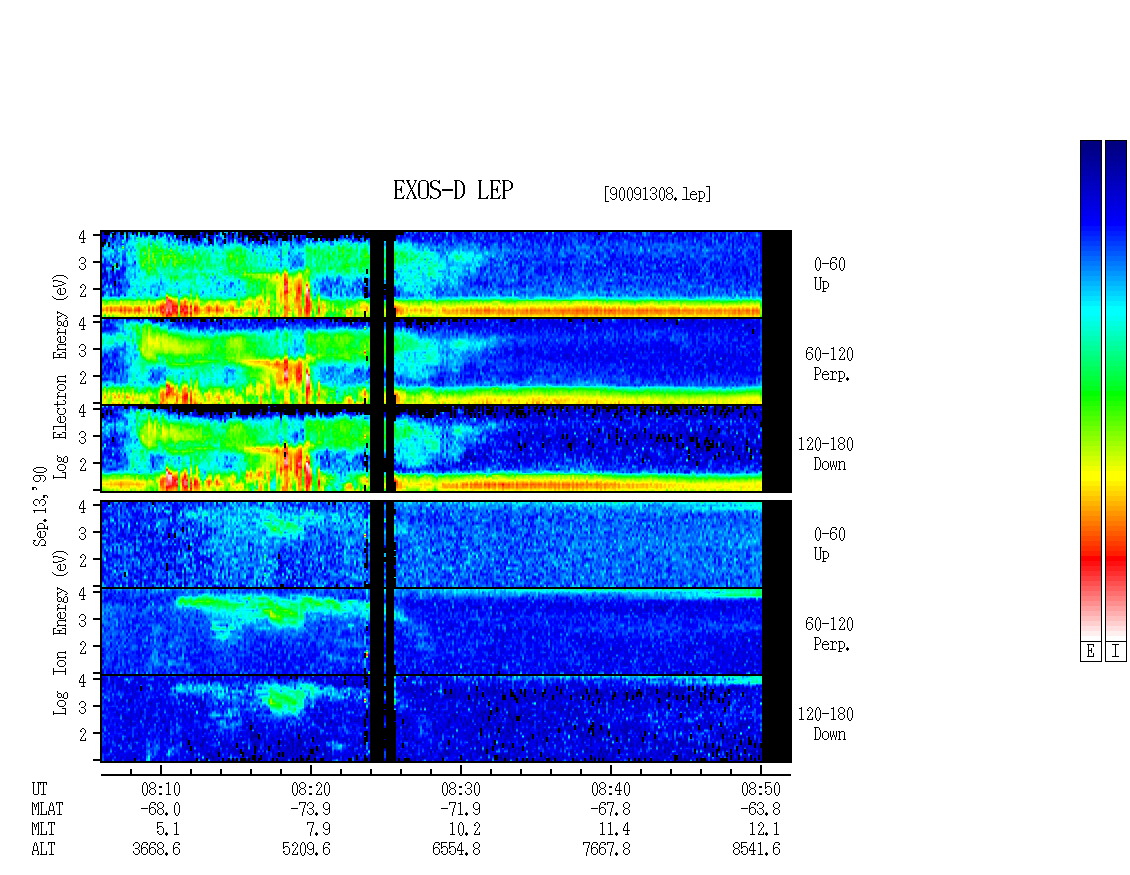Select the ALT value 7667.8

606,850
